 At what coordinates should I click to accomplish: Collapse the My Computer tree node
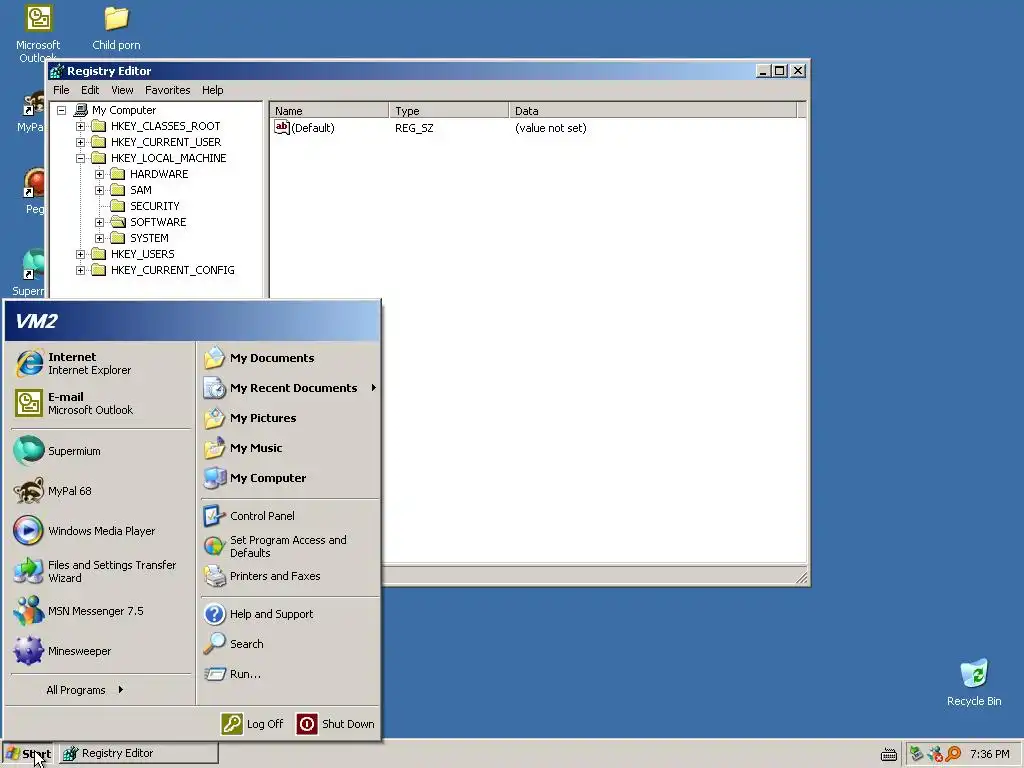coord(61,110)
